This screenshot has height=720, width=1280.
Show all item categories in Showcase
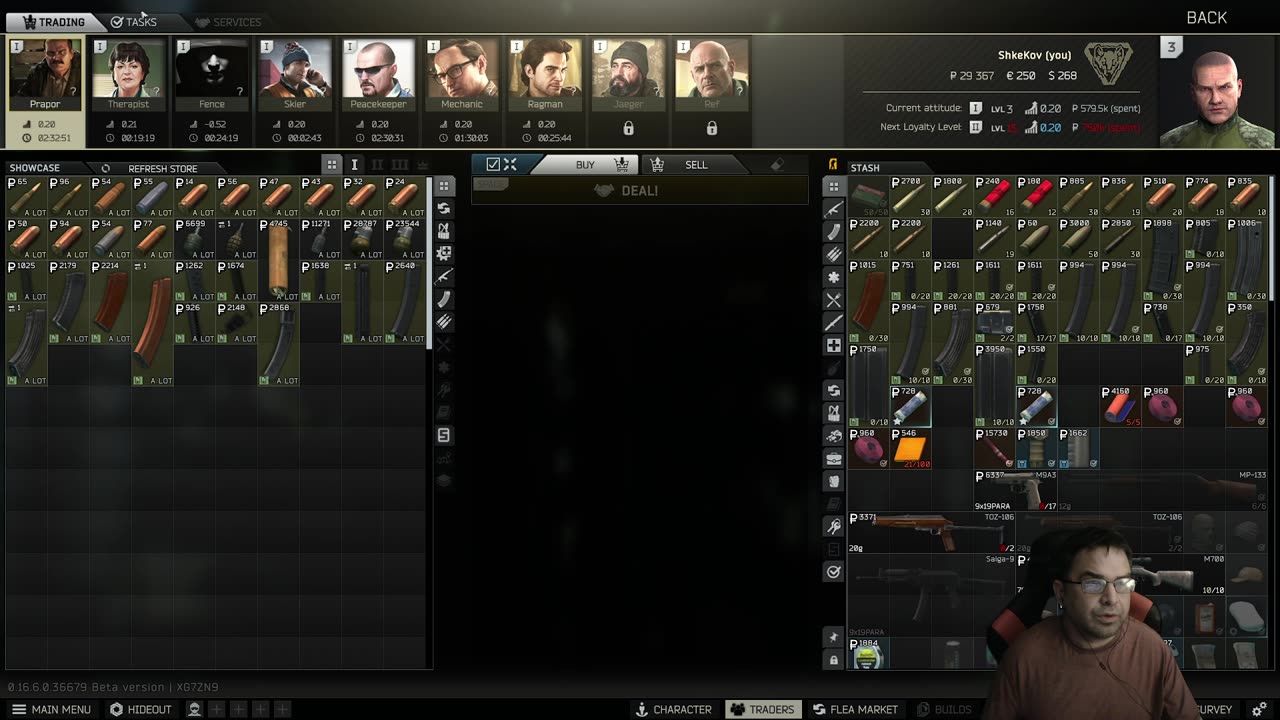(x=444, y=186)
